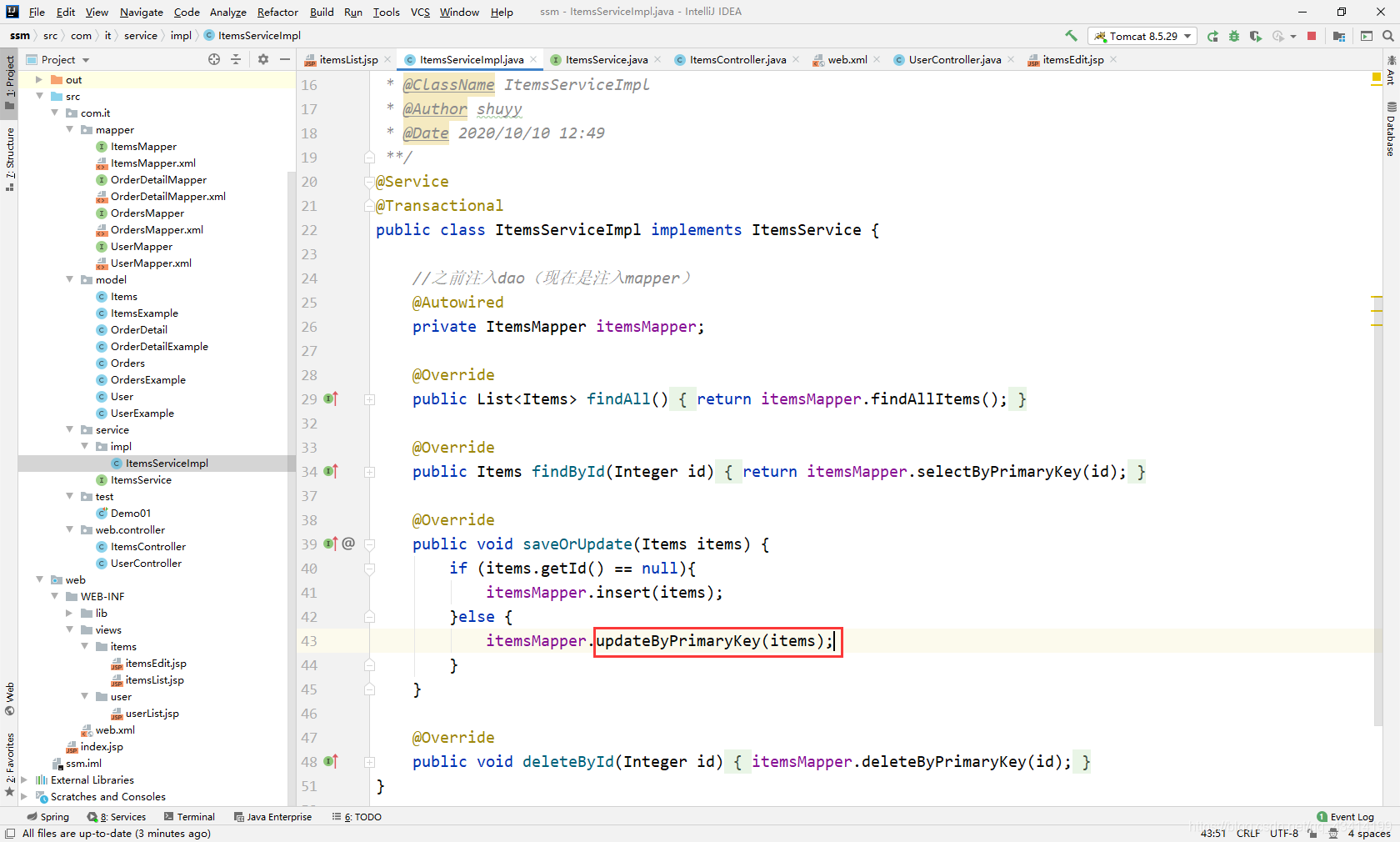This screenshot has width=1400, height=842.
Task: Switch to itemsEdit.jsp editor tab
Action: (1072, 59)
